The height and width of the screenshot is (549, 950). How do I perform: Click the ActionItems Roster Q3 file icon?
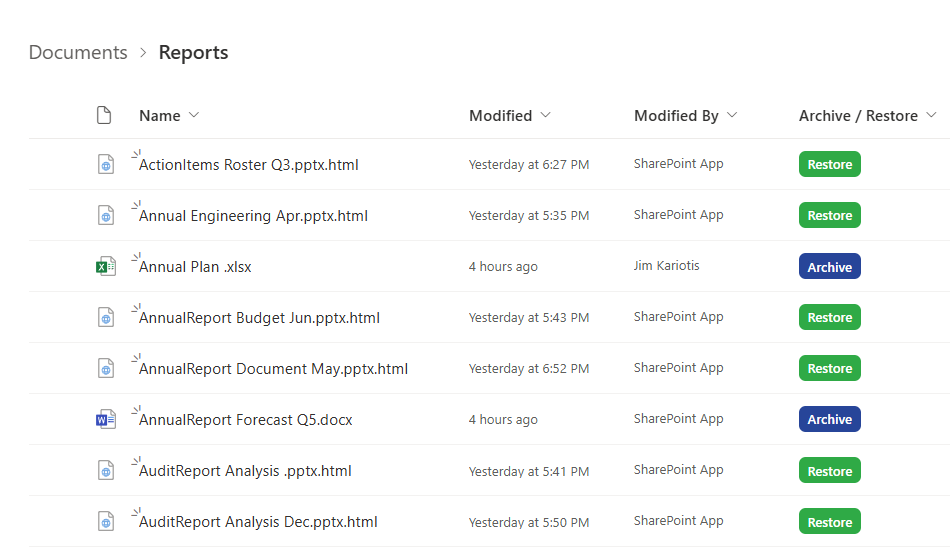105,165
